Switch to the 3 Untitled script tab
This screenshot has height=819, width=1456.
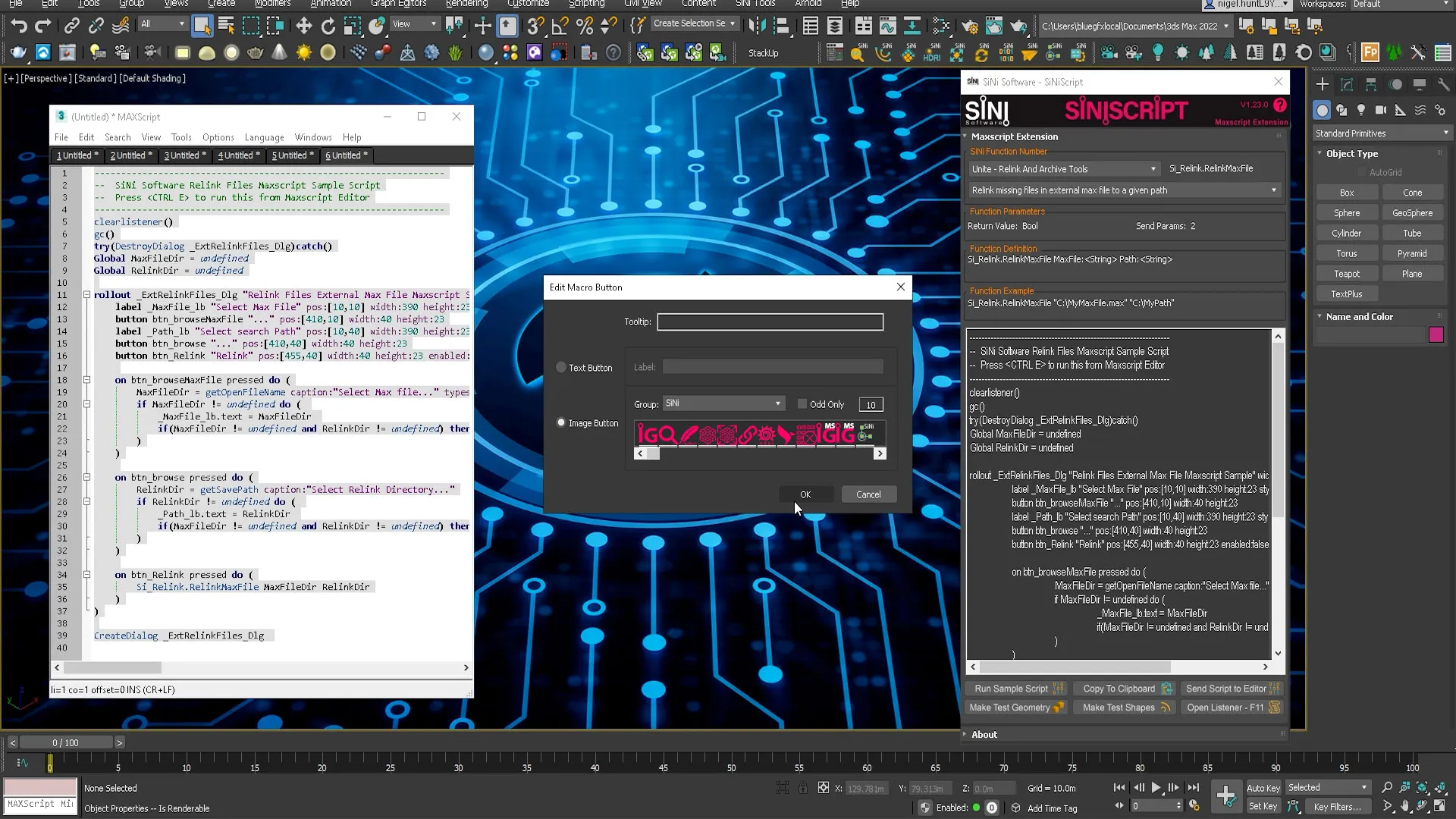[x=185, y=155]
